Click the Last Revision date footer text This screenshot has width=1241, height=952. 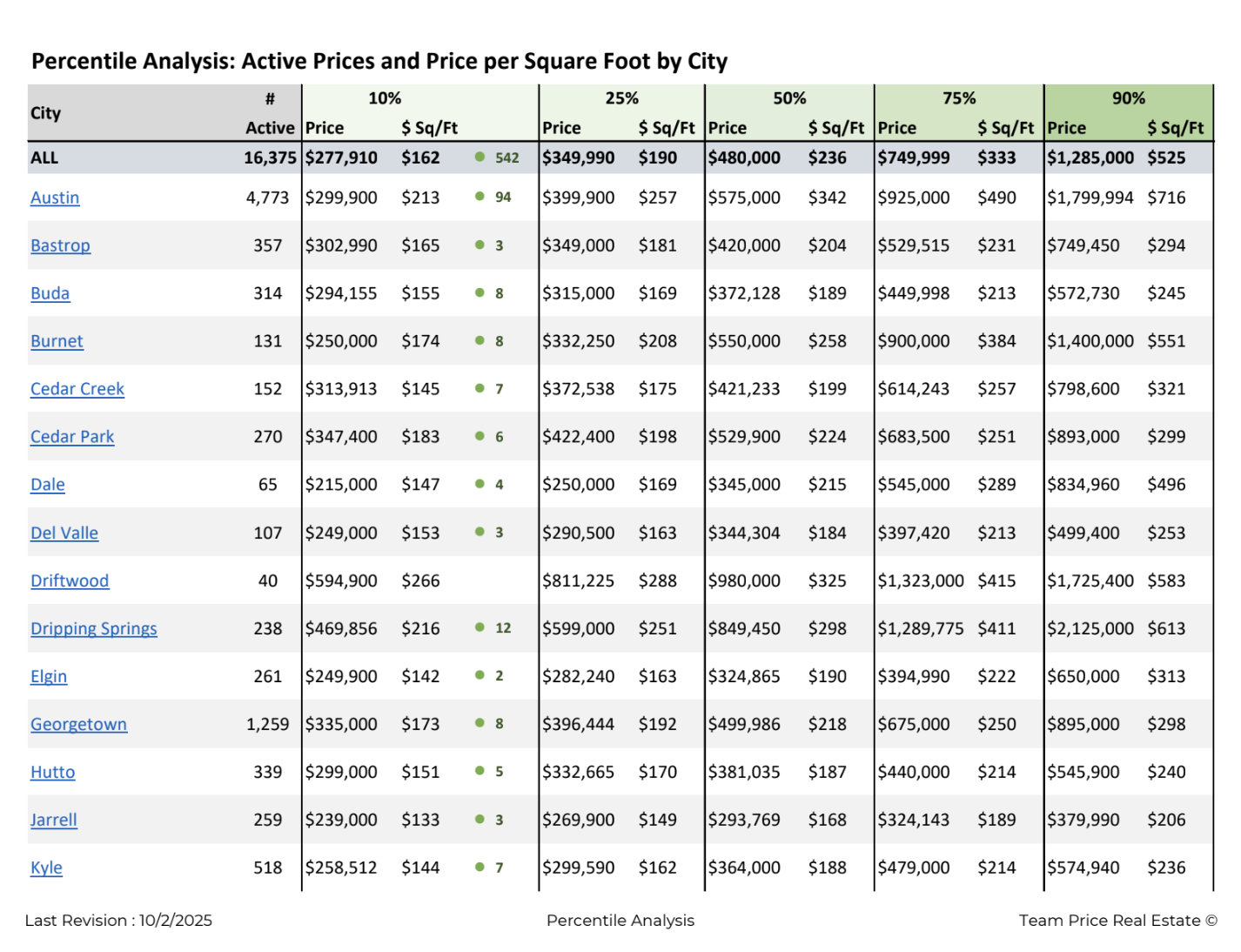click(x=118, y=921)
